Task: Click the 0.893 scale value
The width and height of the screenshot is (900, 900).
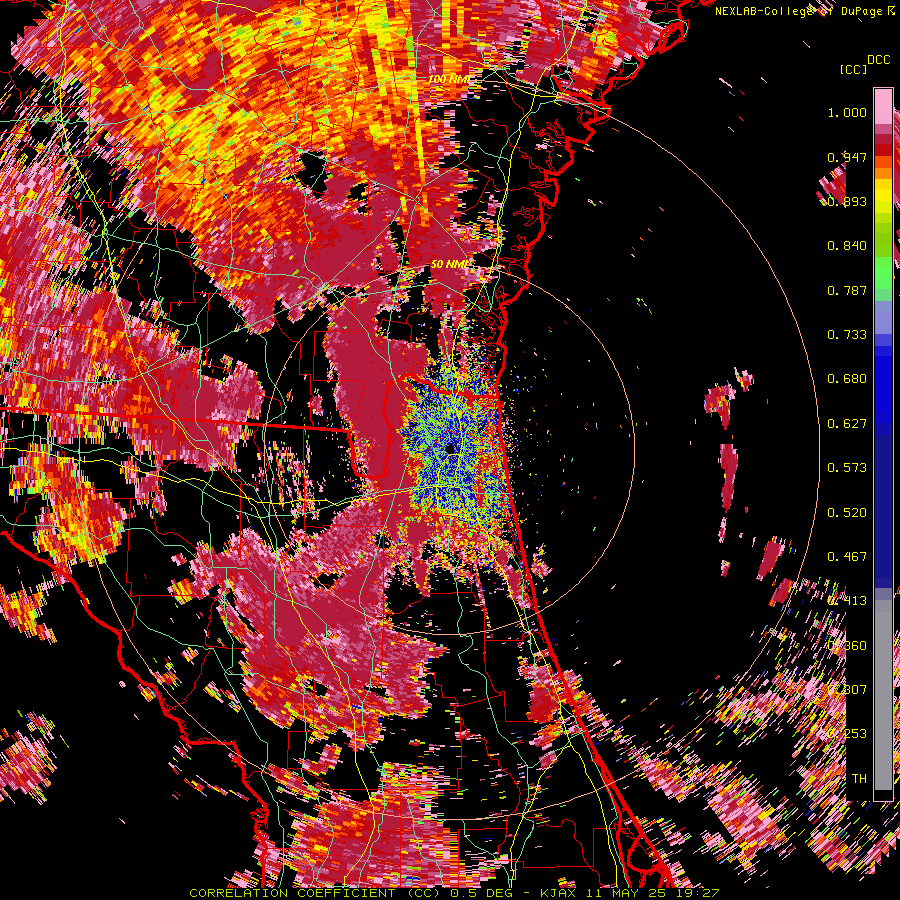Action: [x=847, y=201]
